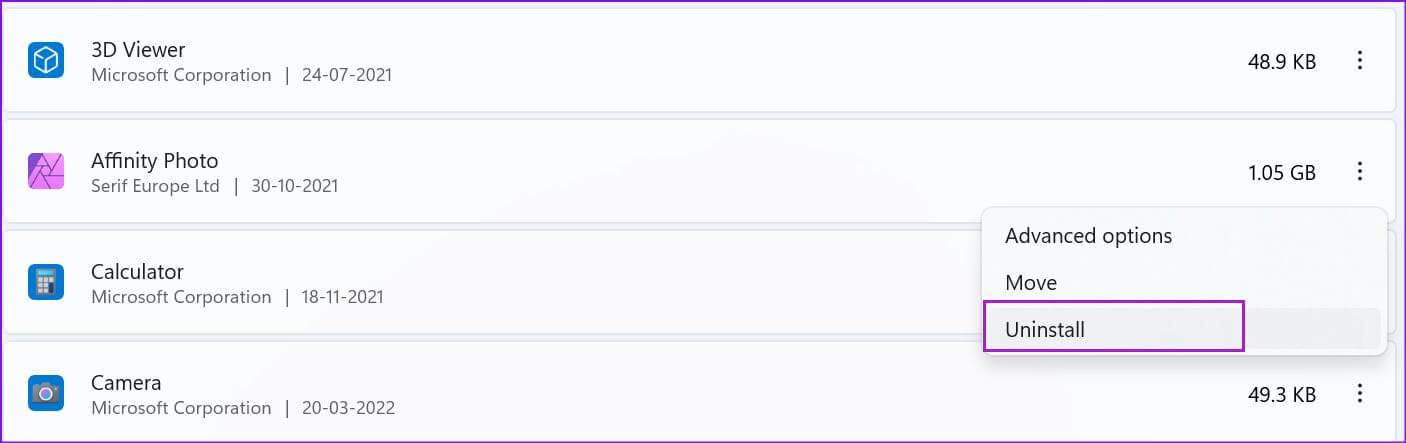Open the three-dot menu for 3D Viewer

pos(1359,61)
